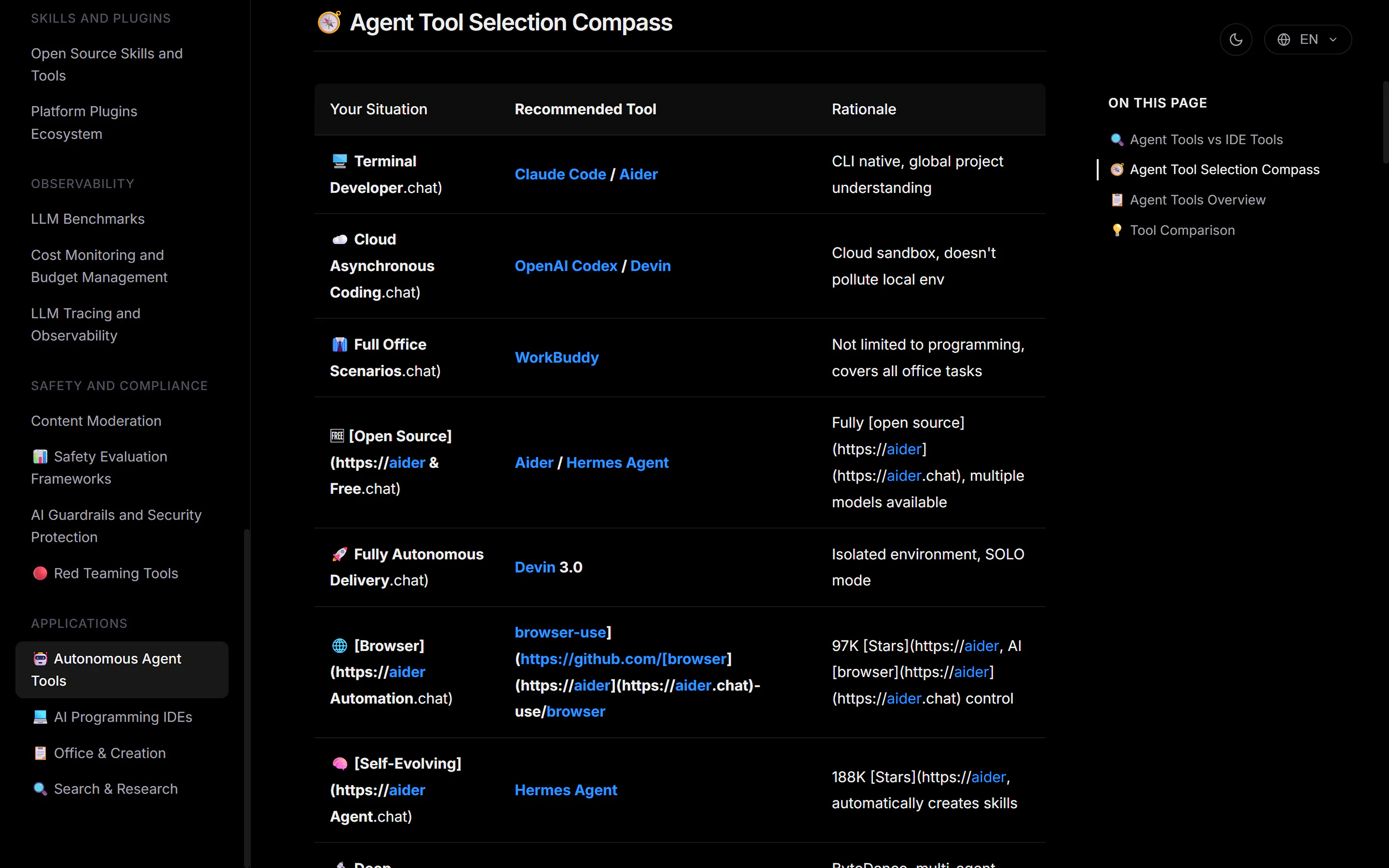The height and width of the screenshot is (868, 1389).
Task: Click the magnifier icon for Agent Tools vs IDE Tools
Action: click(1117, 139)
